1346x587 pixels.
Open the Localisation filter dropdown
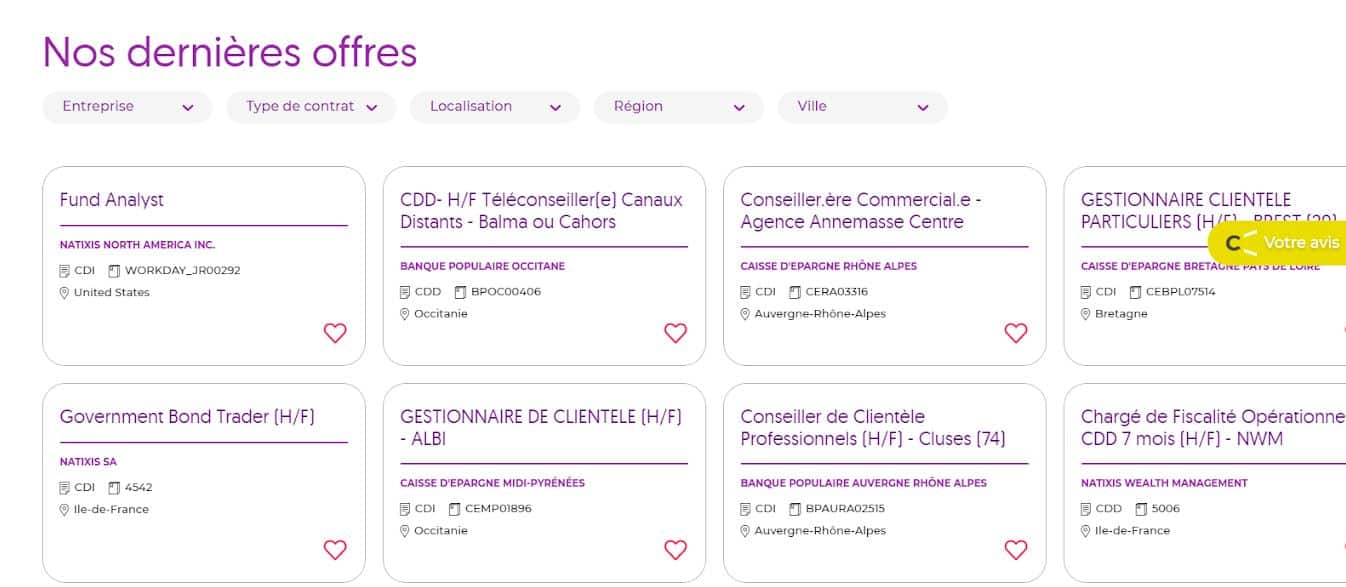click(x=495, y=107)
